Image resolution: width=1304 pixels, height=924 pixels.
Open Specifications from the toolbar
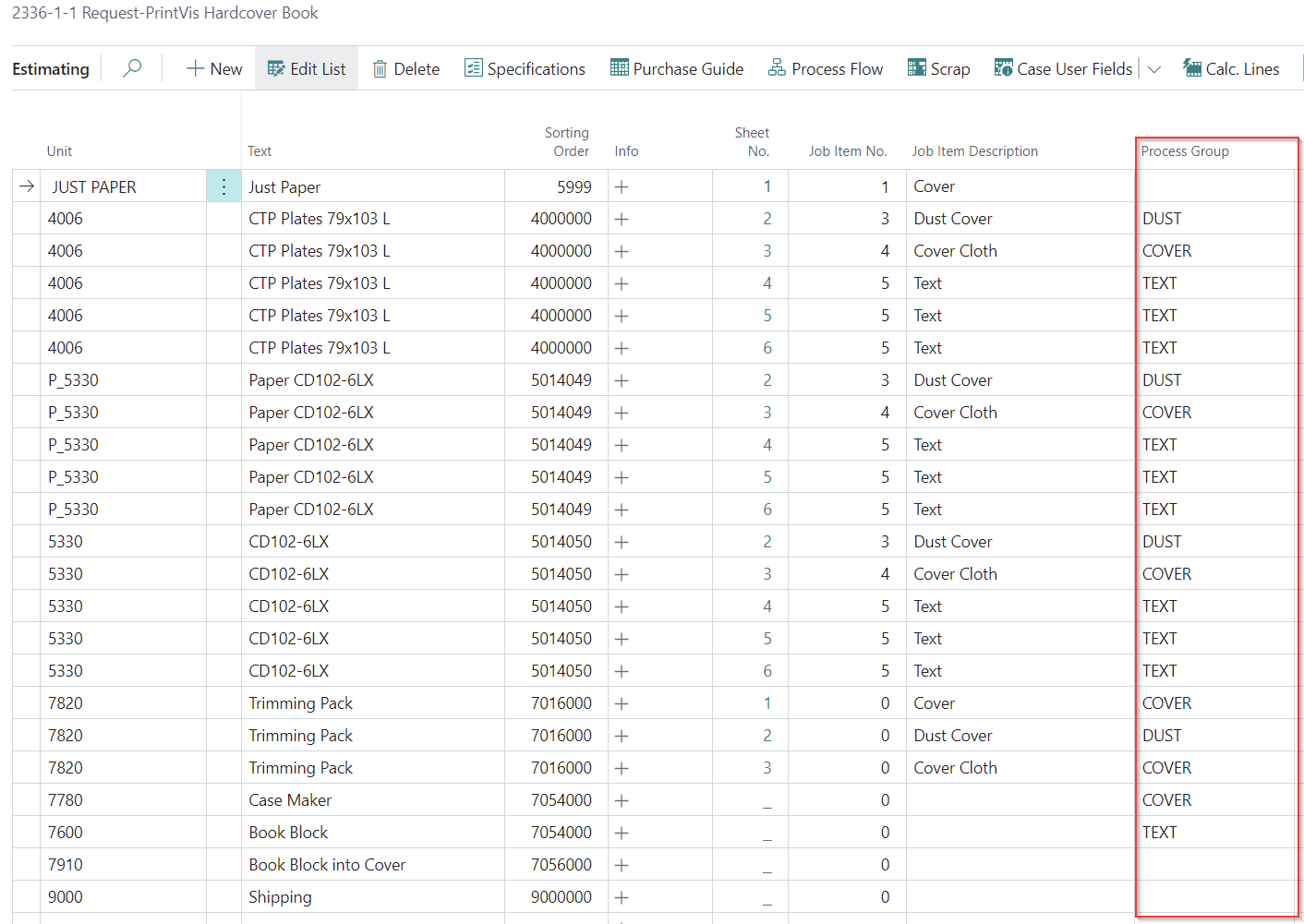525,68
